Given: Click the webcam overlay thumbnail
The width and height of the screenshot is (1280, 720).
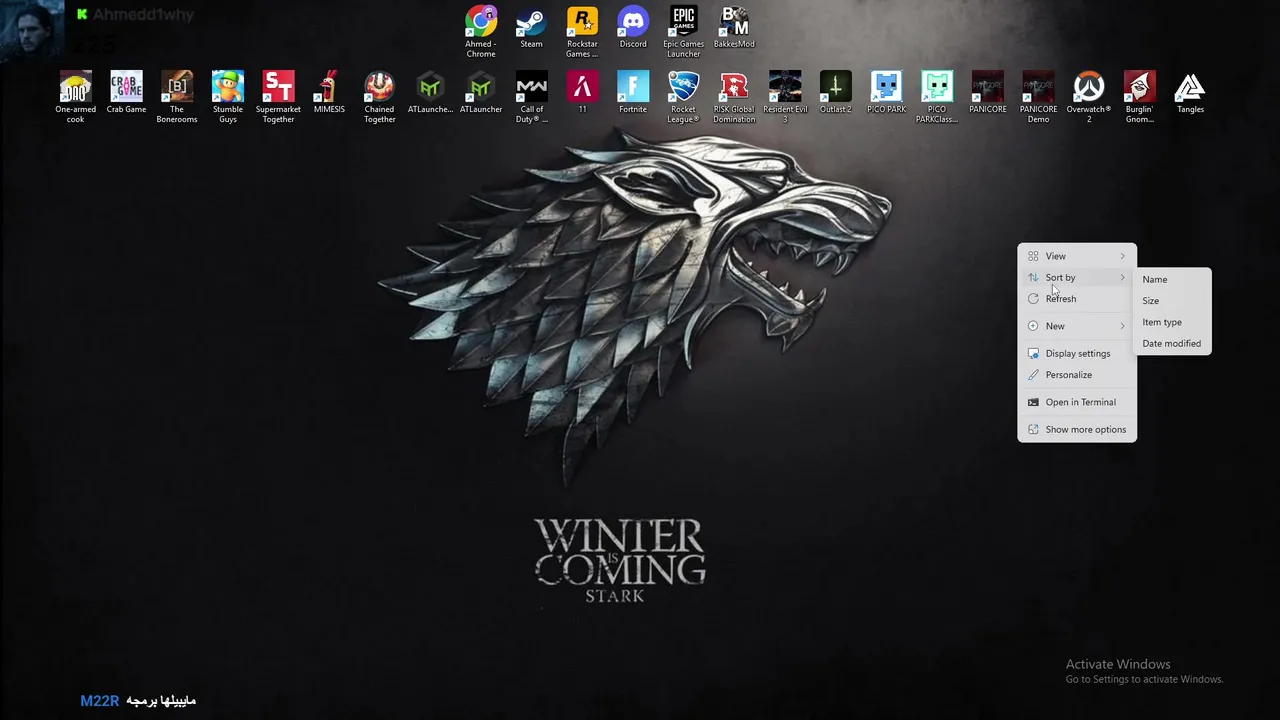Looking at the screenshot, I should [x=32, y=30].
